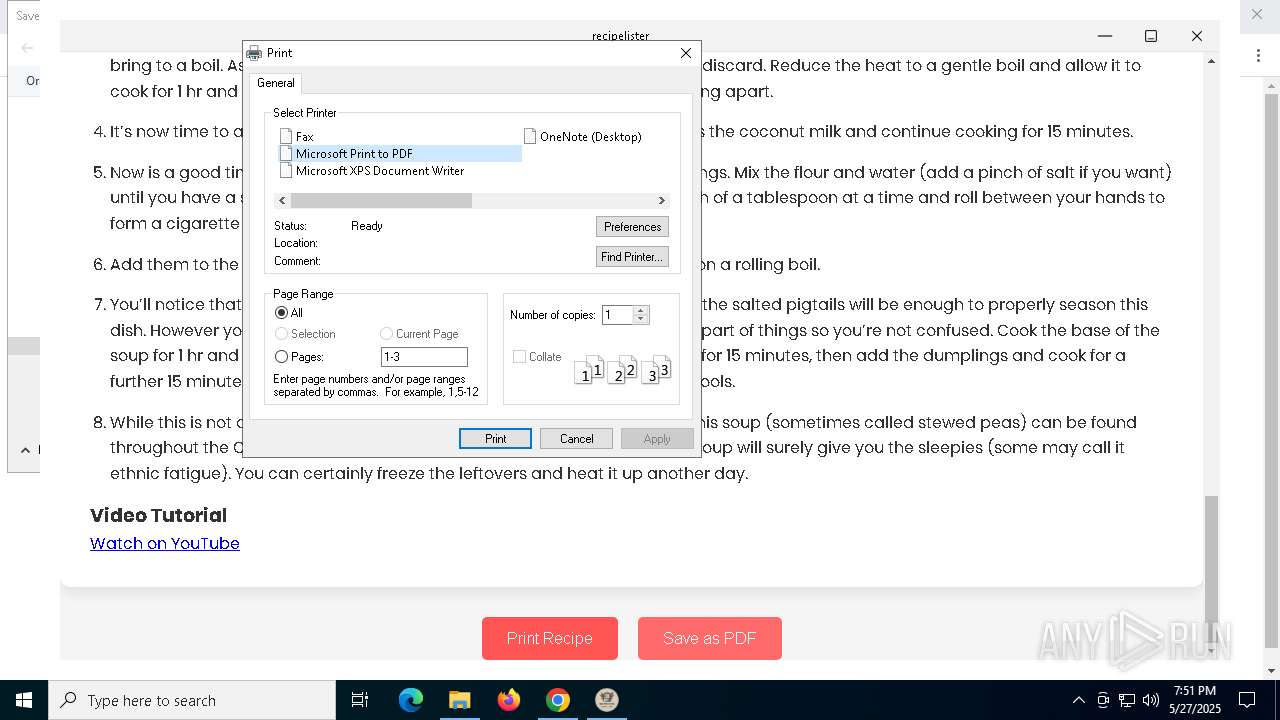
Task: Open network settings tray icon
Action: point(1127,700)
